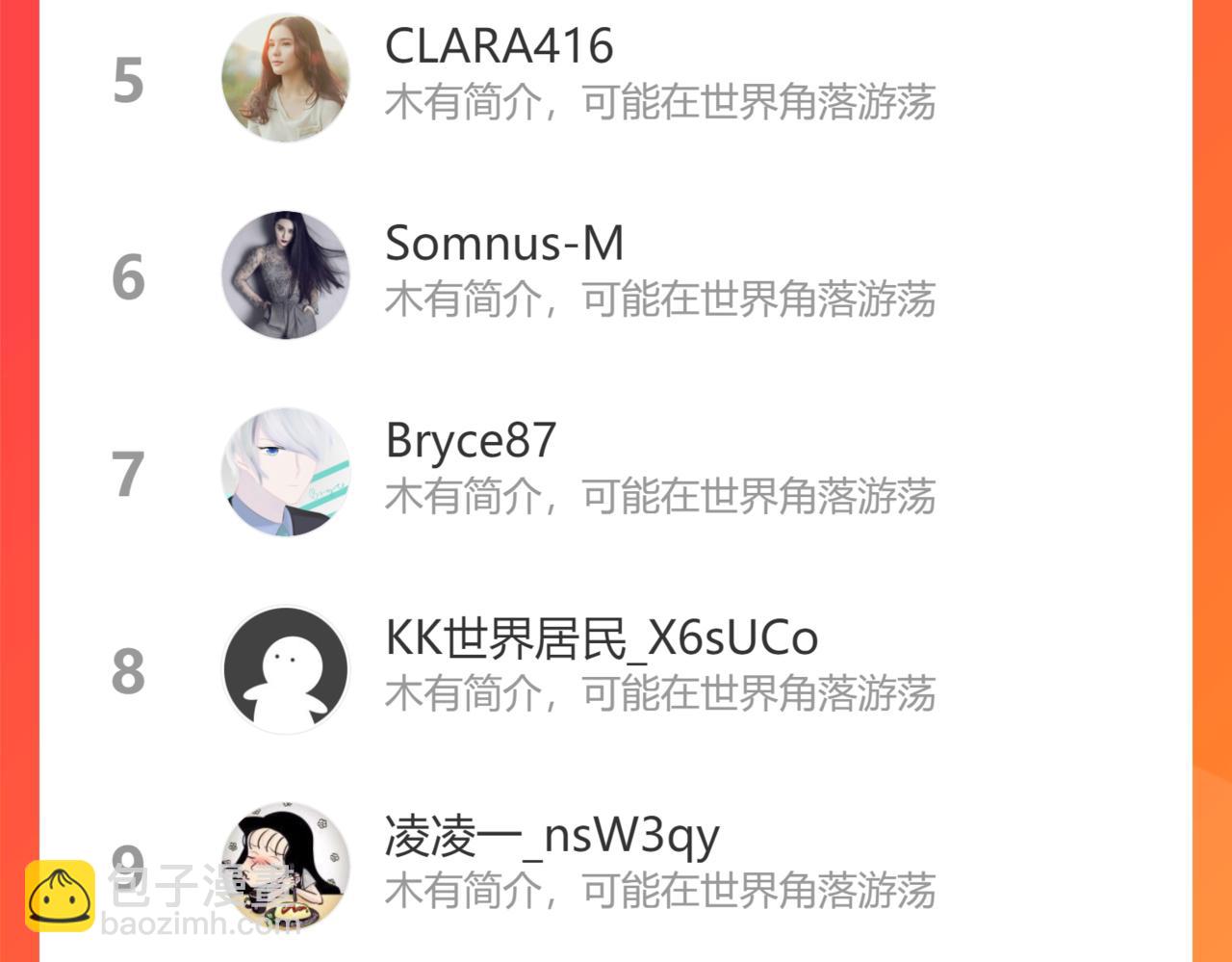
Task: Tap Bryce87's anime avatar
Action: tap(286, 473)
